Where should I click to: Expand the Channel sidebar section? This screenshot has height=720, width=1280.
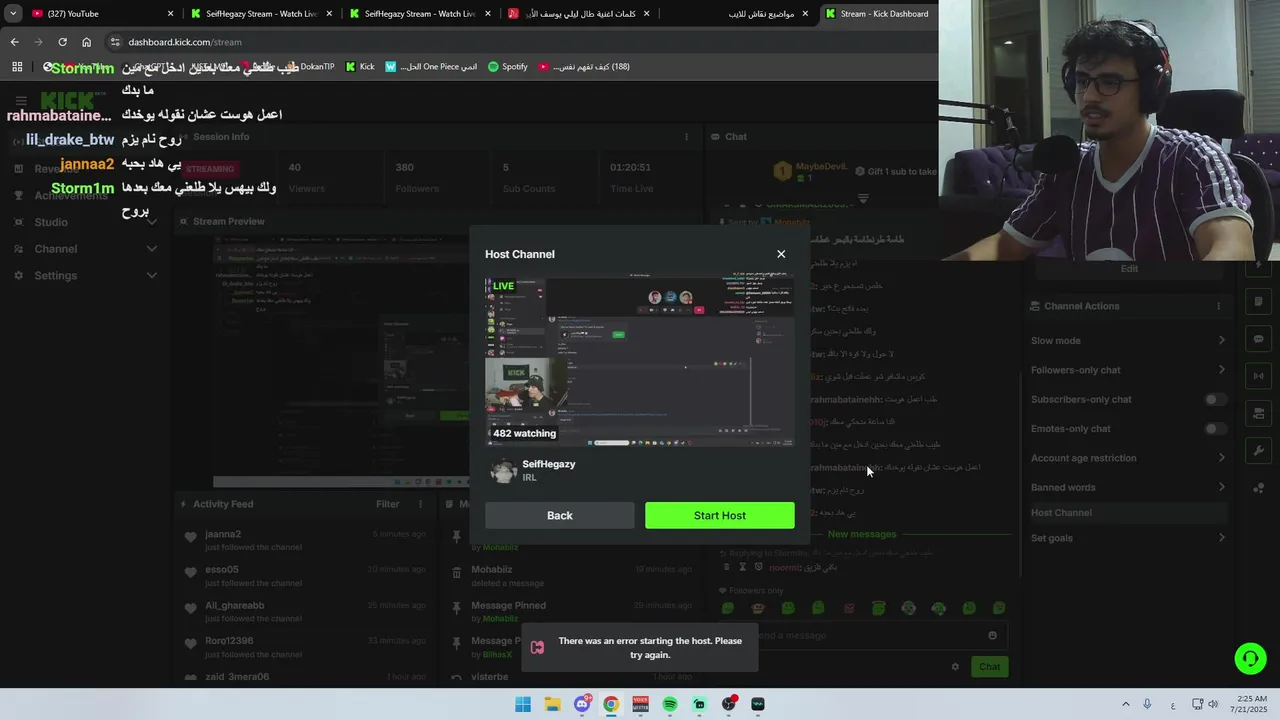tap(84, 249)
